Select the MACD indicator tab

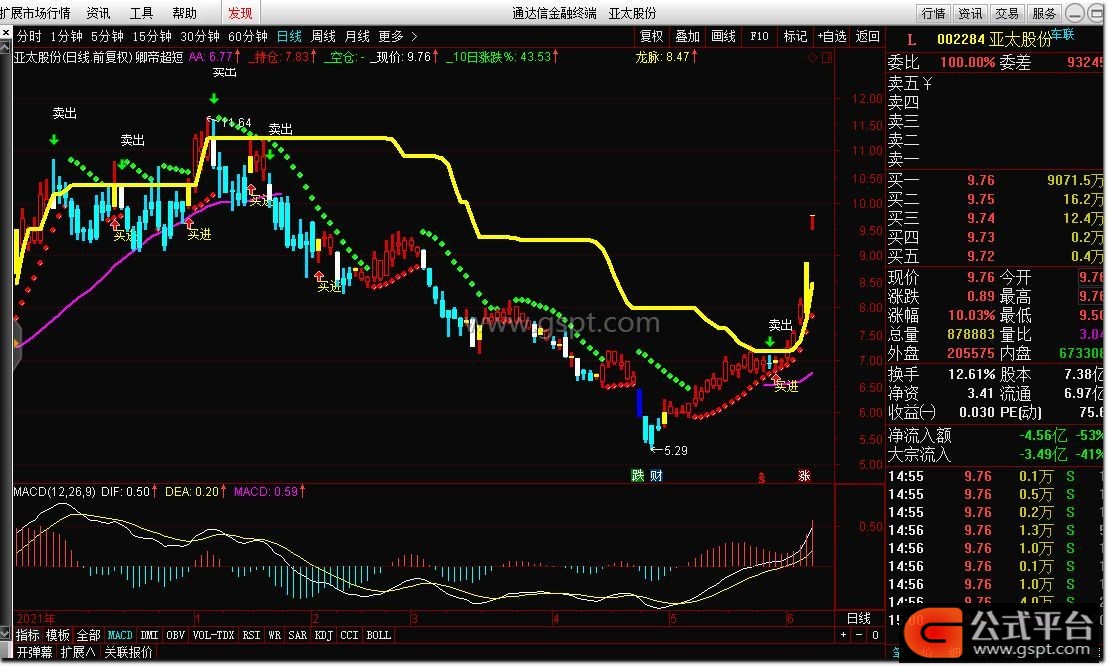point(120,635)
